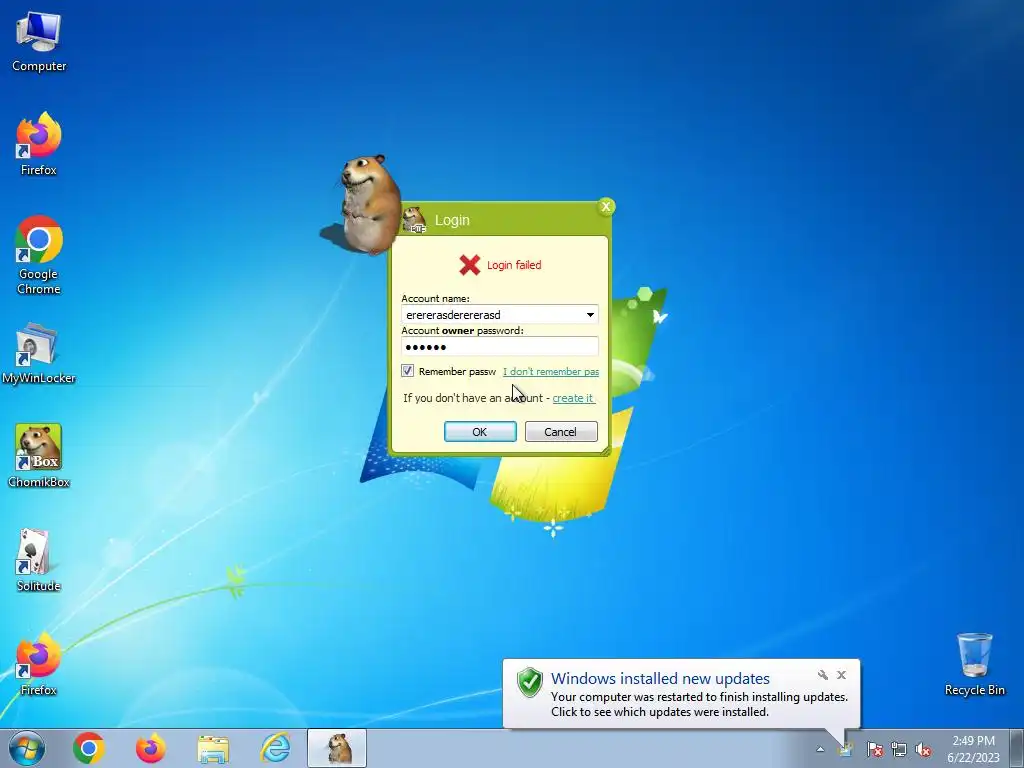Click the red Login failed X icon
Image resolution: width=1024 pixels, height=768 pixels.
pos(470,265)
